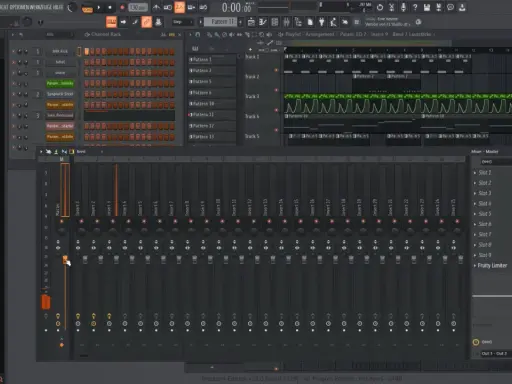Click the magnet snap icon in Playlist toolbar
512x384 pixels.
tap(198, 34)
